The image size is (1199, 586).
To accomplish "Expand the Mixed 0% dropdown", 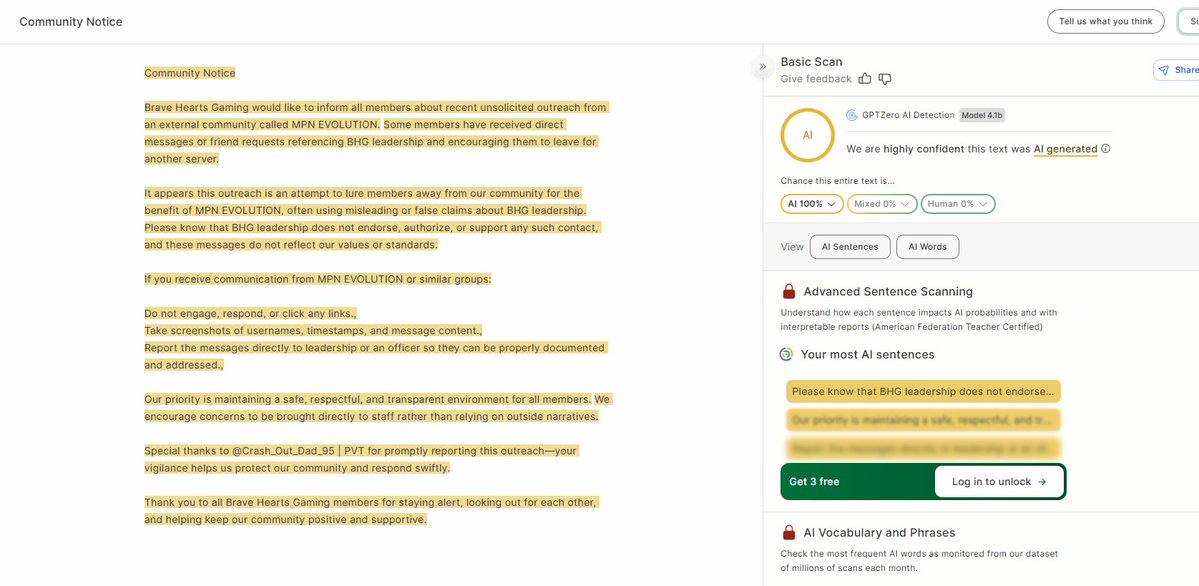I will pyautogui.click(x=882, y=204).
